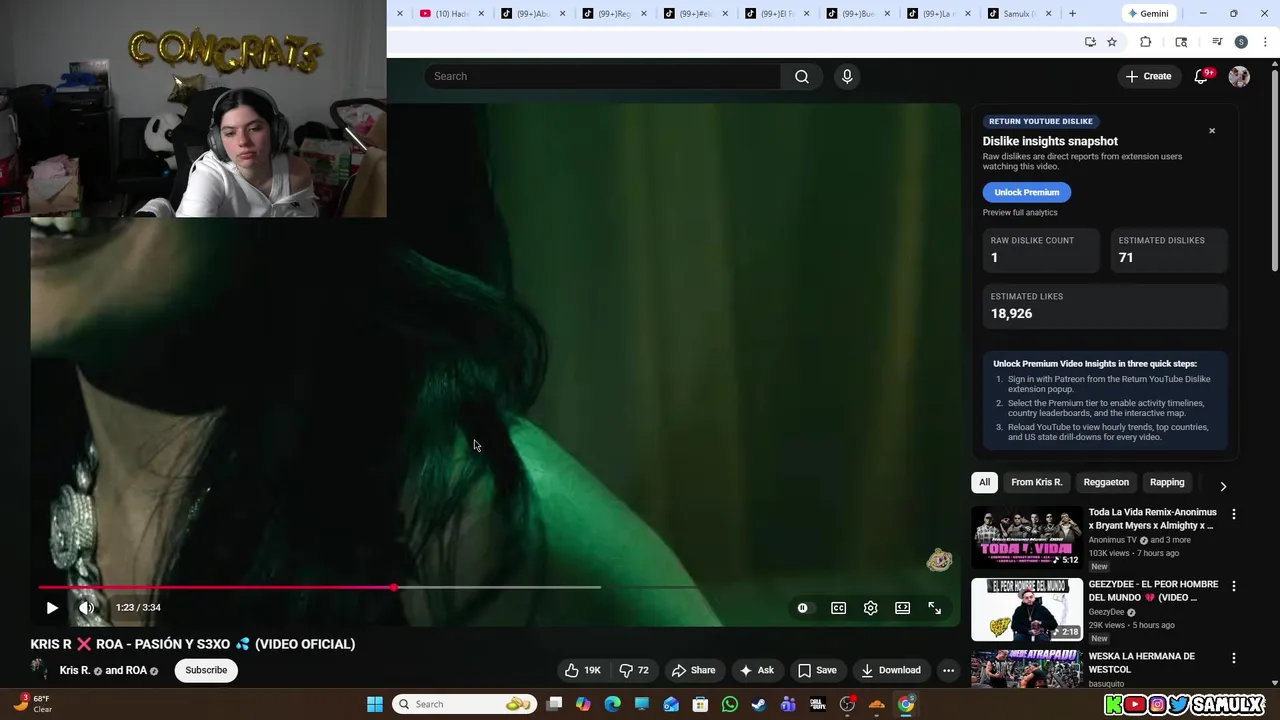The width and height of the screenshot is (1280, 720).
Task: Open Task View on taskbar
Action: pyautogui.click(x=554, y=704)
